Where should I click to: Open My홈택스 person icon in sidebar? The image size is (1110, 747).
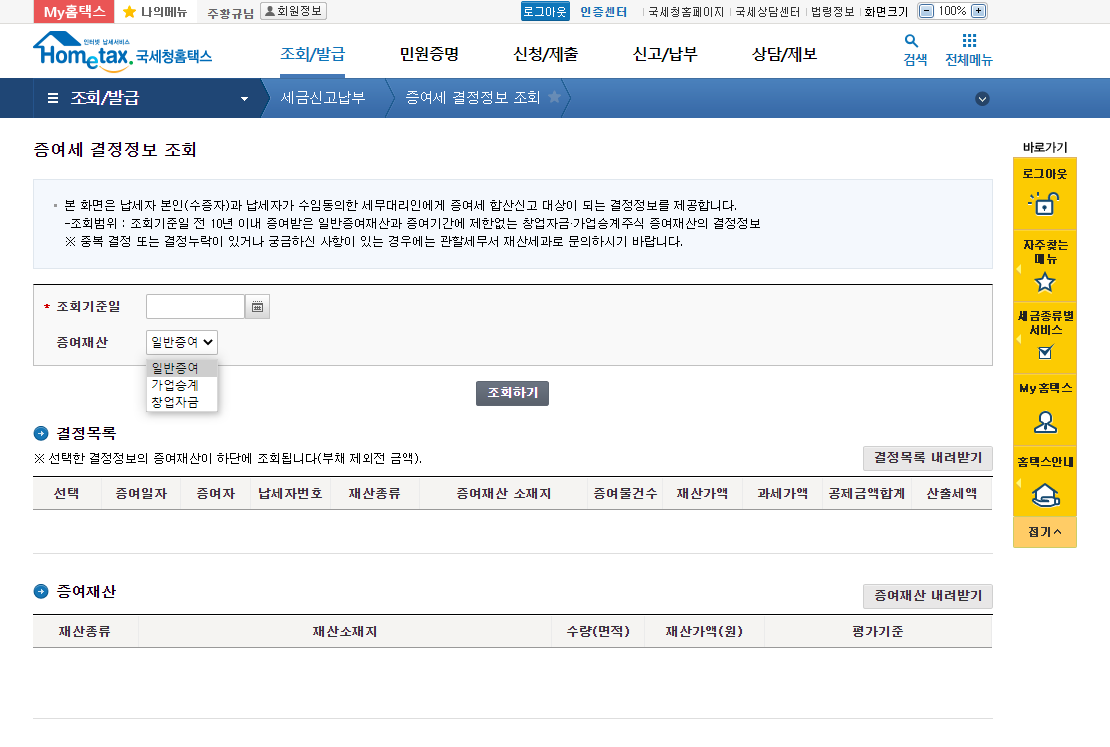click(x=1045, y=423)
